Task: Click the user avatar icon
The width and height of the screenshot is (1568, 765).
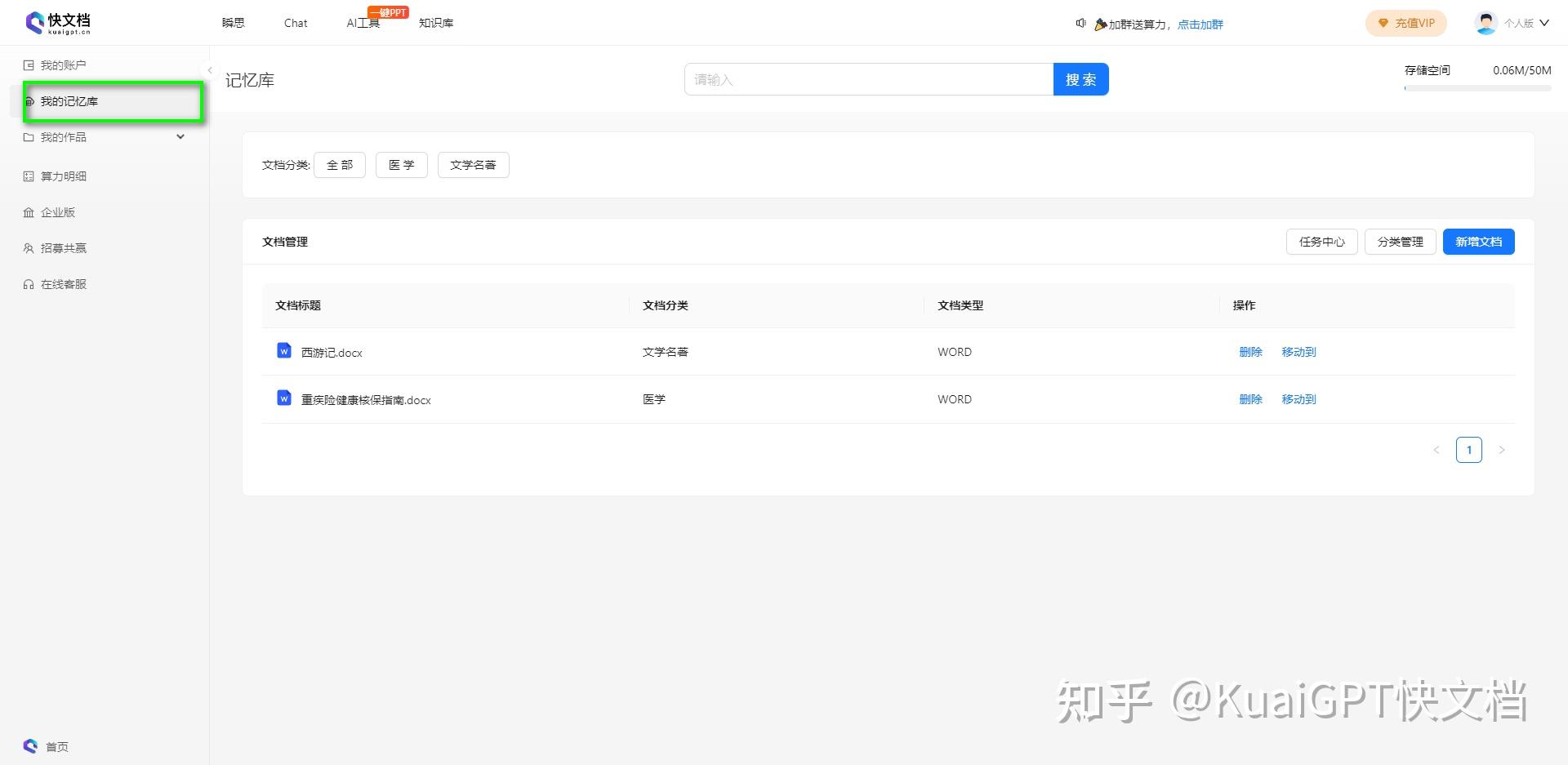Action: coord(1486,23)
